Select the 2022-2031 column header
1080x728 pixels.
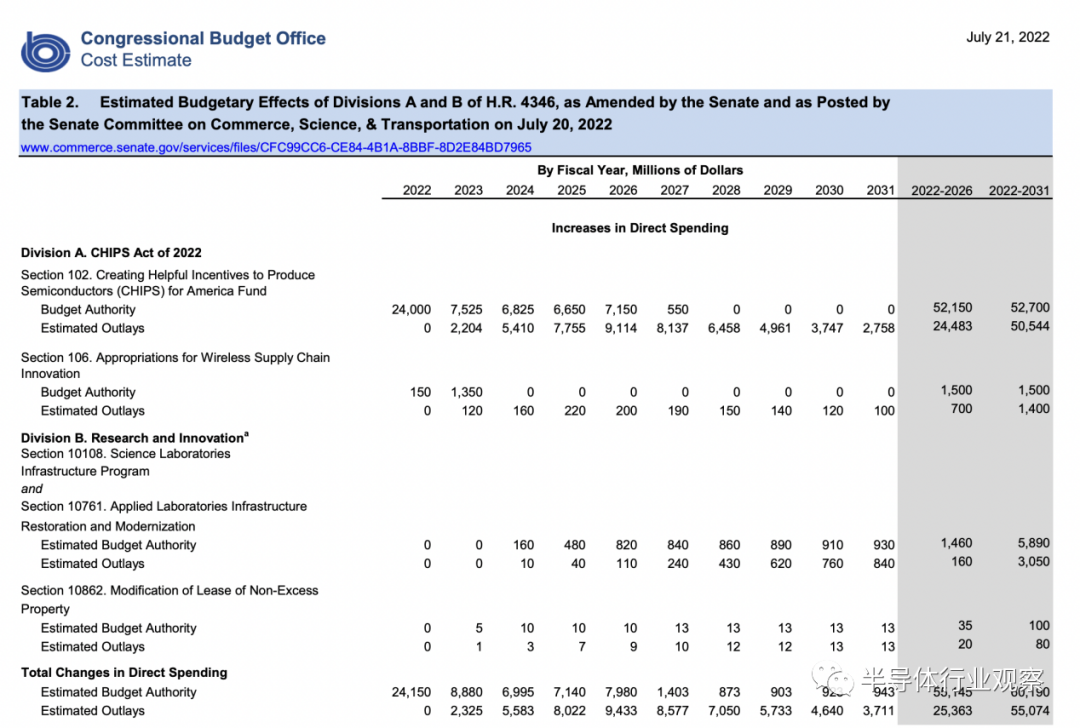tap(1019, 191)
